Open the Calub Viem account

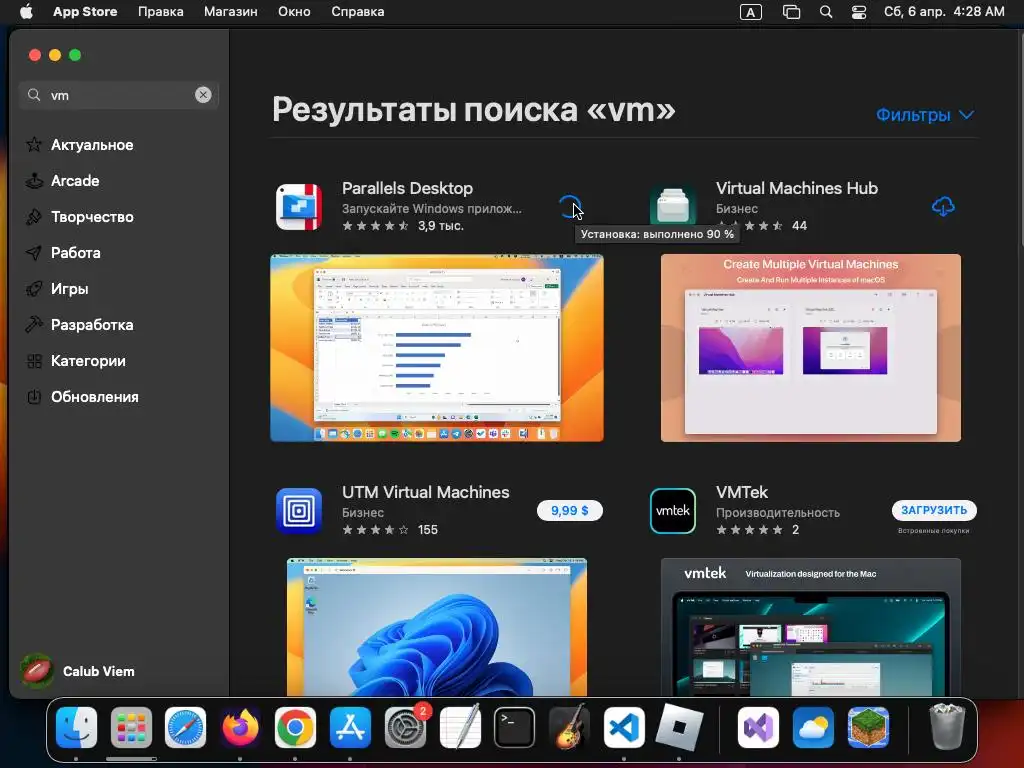(78, 671)
